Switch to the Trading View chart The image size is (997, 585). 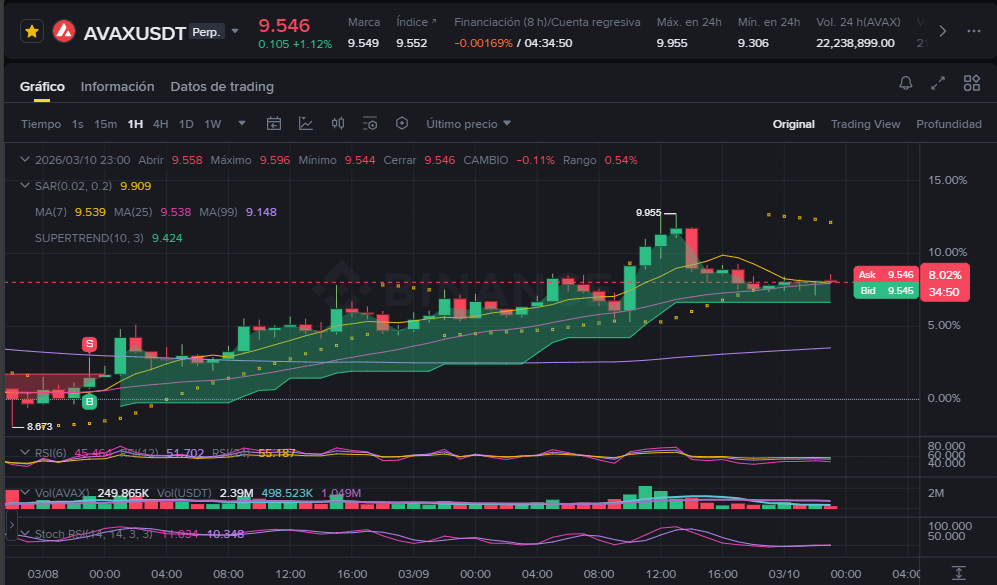click(x=865, y=124)
